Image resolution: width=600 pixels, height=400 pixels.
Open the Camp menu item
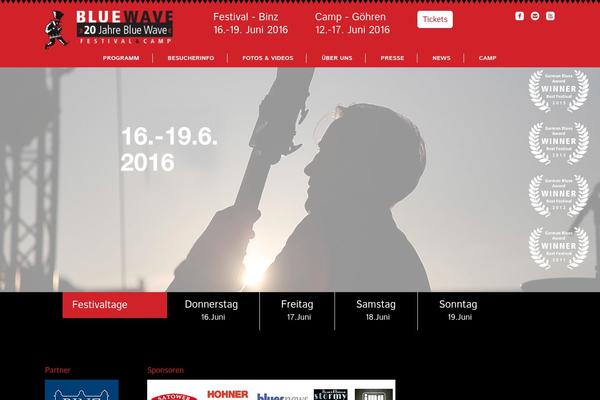coord(487,58)
